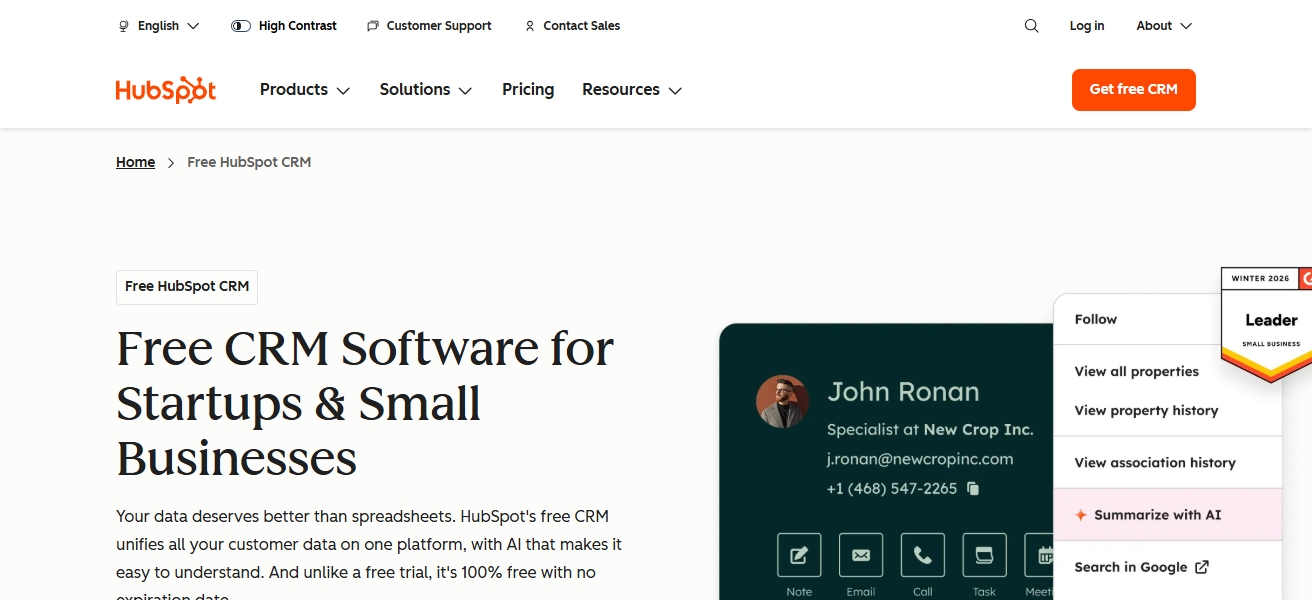Open the Meeting icon on the contact card

pyautogui.click(x=1041, y=554)
